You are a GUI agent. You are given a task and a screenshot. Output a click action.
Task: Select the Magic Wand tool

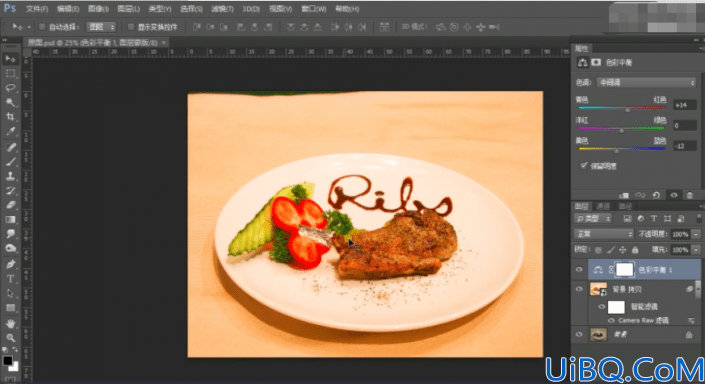10,102
